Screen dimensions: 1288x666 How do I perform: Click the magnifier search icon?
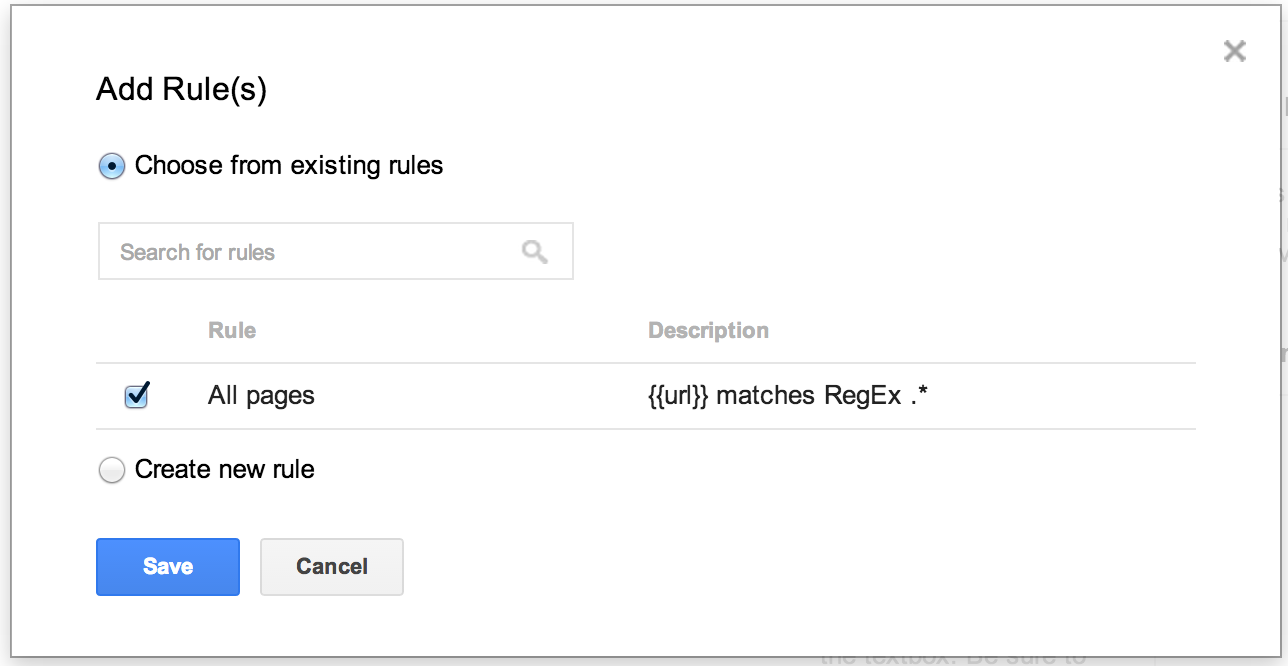[x=535, y=252]
